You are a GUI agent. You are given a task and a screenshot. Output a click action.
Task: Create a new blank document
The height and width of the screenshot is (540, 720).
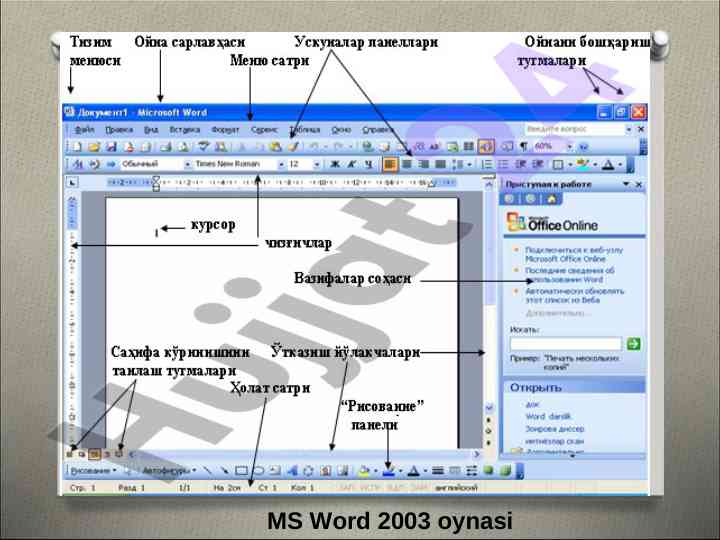(77, 147)
